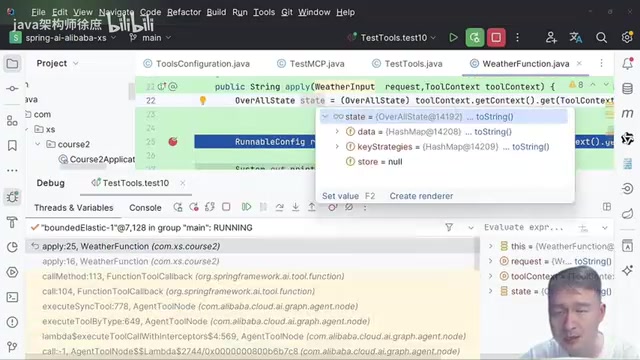640x360 pixels.
Task: Filter frames with funnel icon
Action: tap(449, 227)
